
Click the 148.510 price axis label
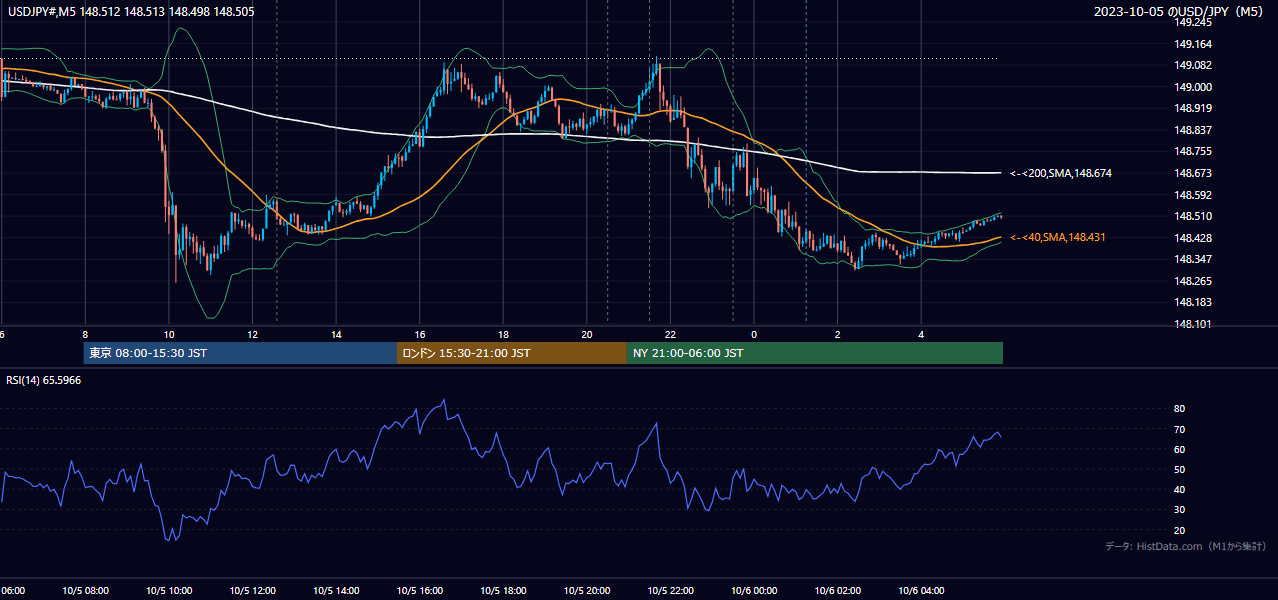click(1193, 216)
